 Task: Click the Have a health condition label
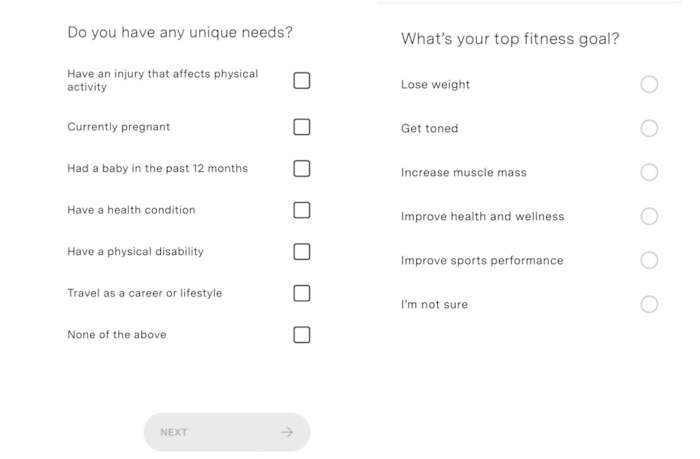(131, 210)
